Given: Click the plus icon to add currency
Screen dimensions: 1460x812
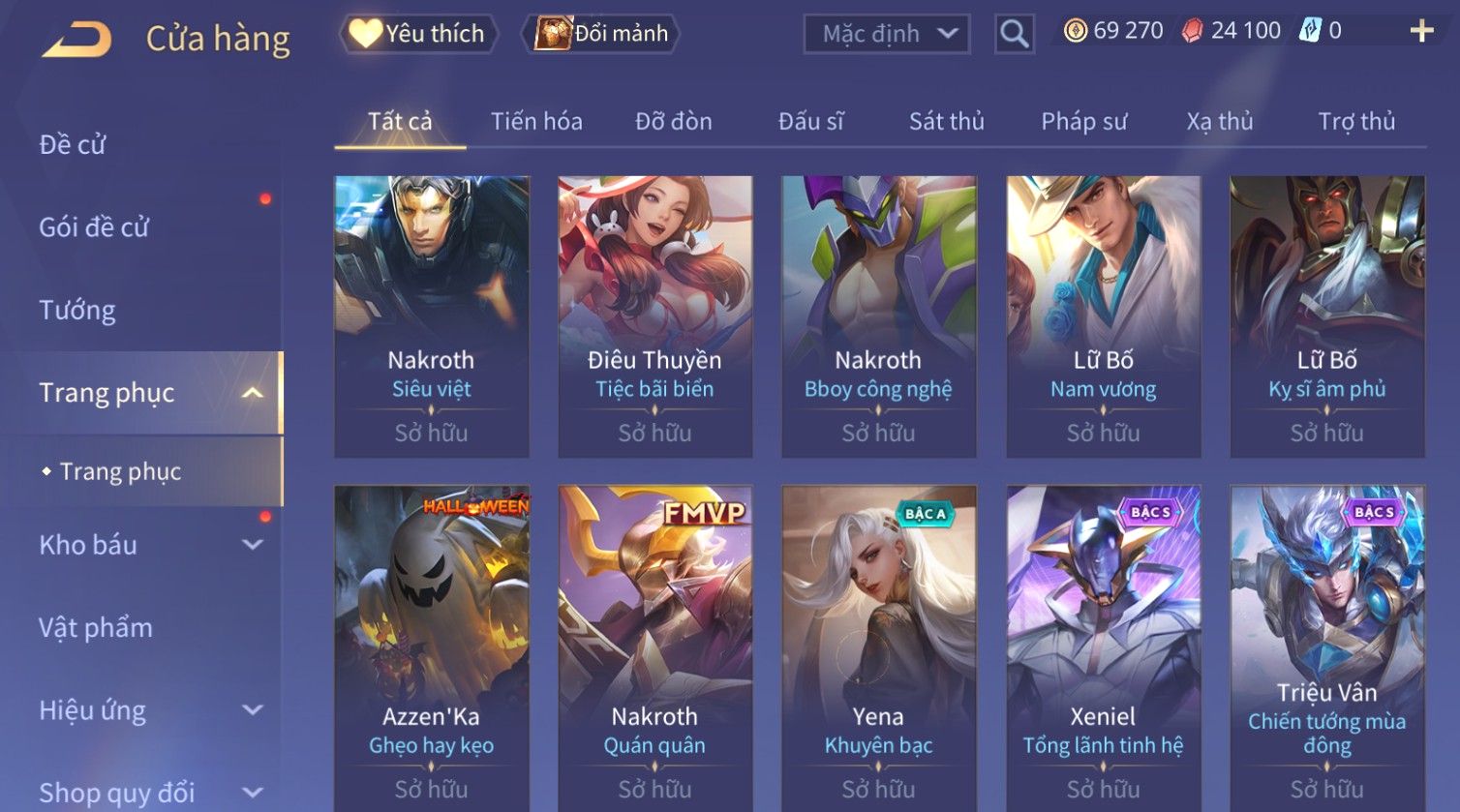Looking at the screenshot, I should coord(1421,32).
